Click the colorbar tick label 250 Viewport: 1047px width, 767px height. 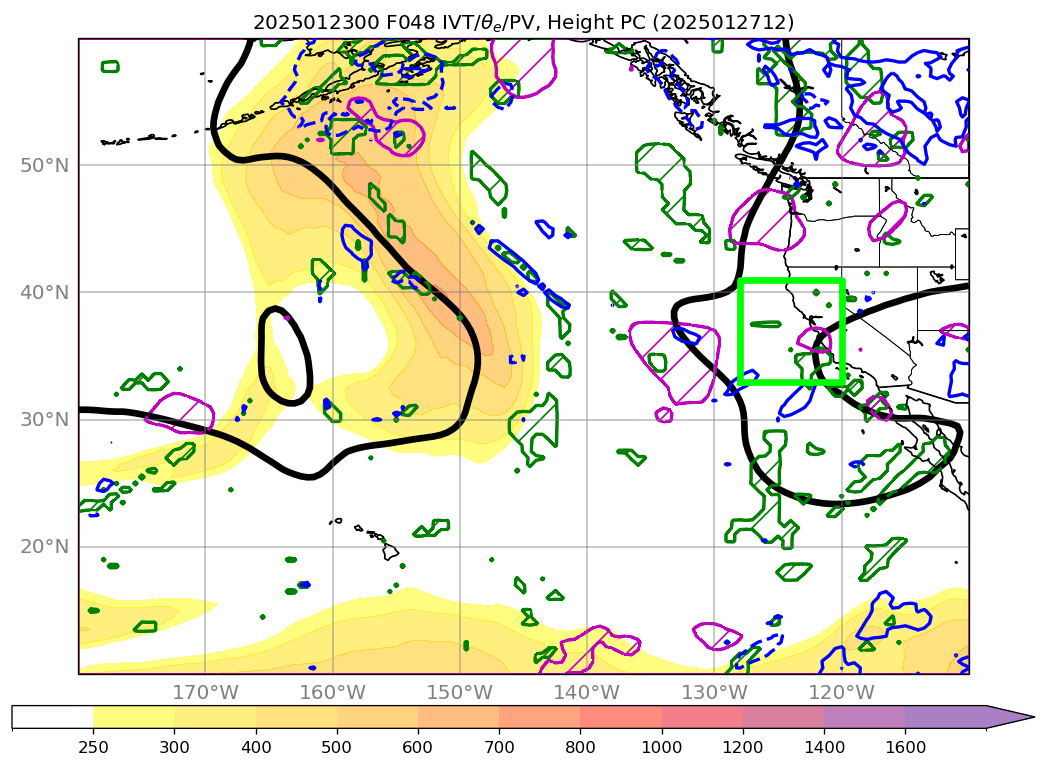[93, 747]
